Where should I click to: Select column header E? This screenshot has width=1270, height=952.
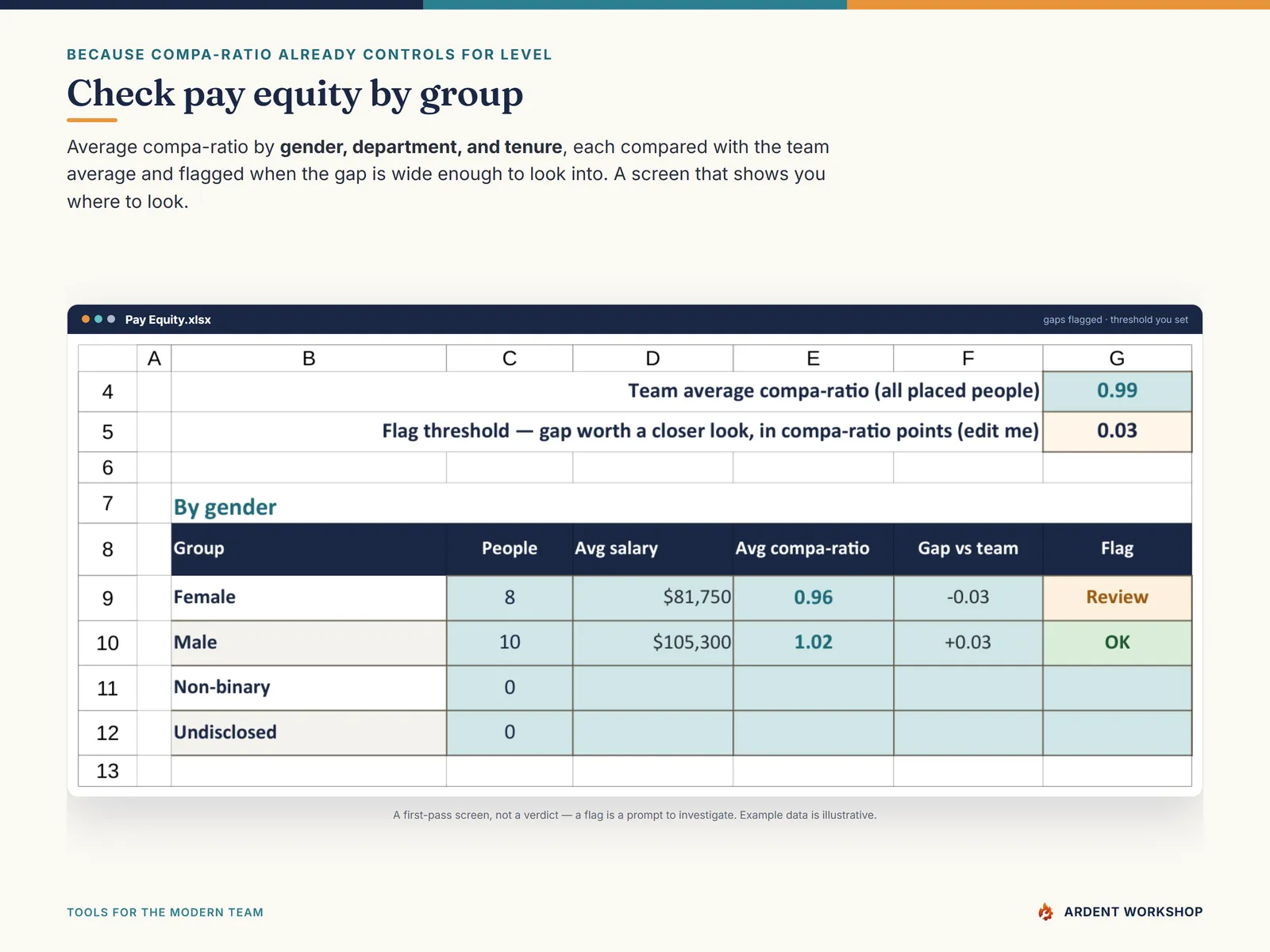click(x=813, y=359)
